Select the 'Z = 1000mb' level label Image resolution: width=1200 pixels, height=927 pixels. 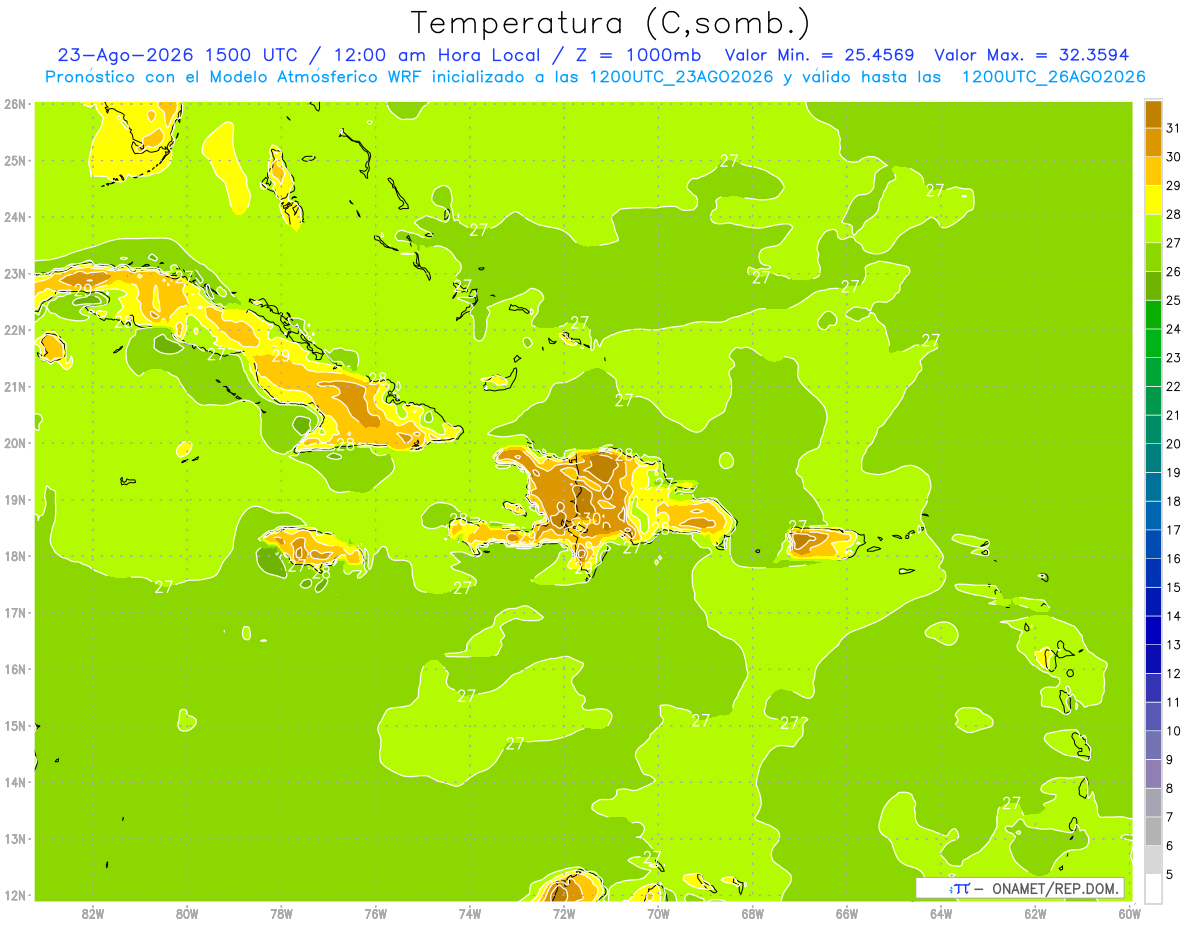coord(639,55)
